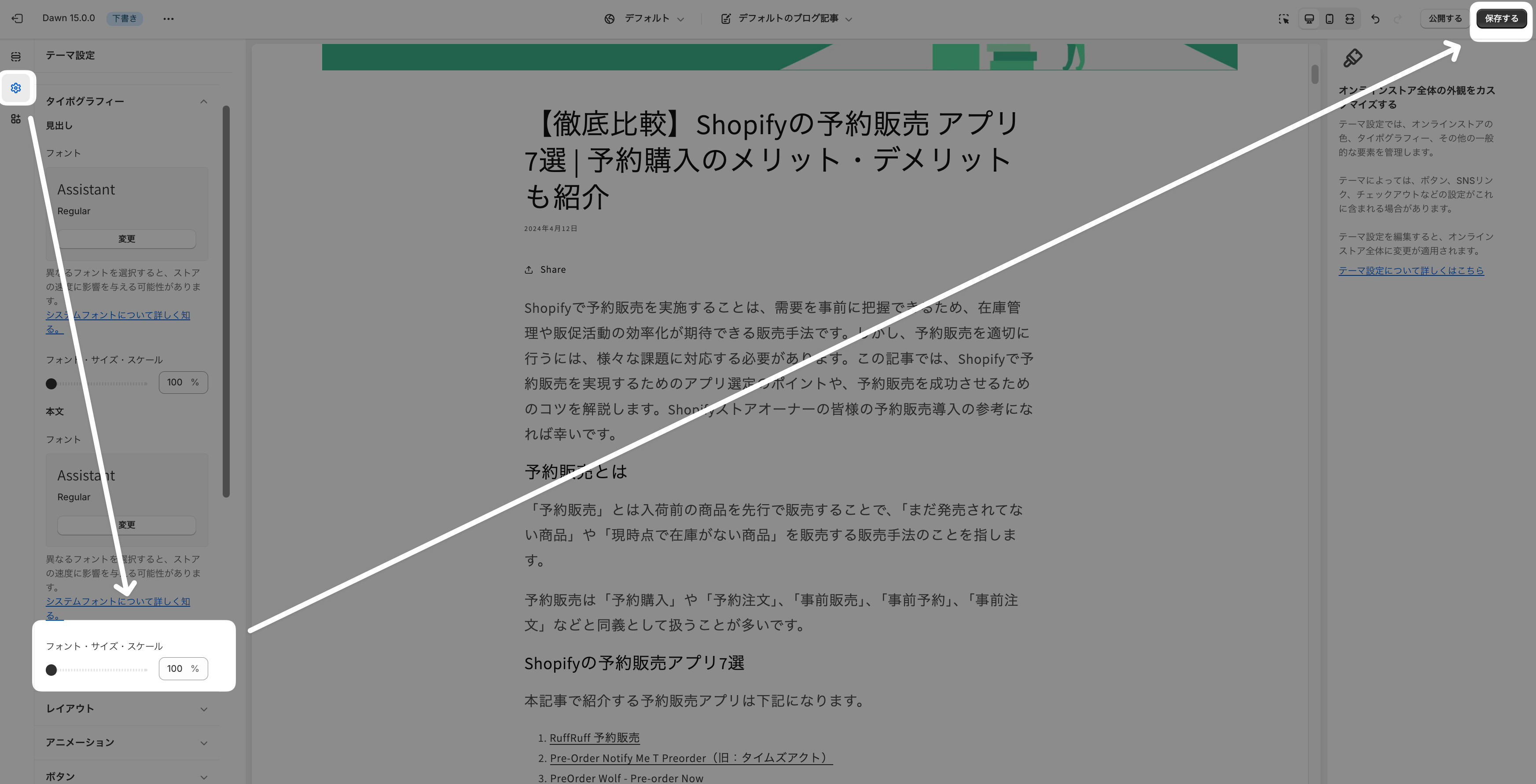The width and height of the screenshot is (1536, 784).
Task: Click 変更 under heading font Assistant
Action: (x=126, y=239)
